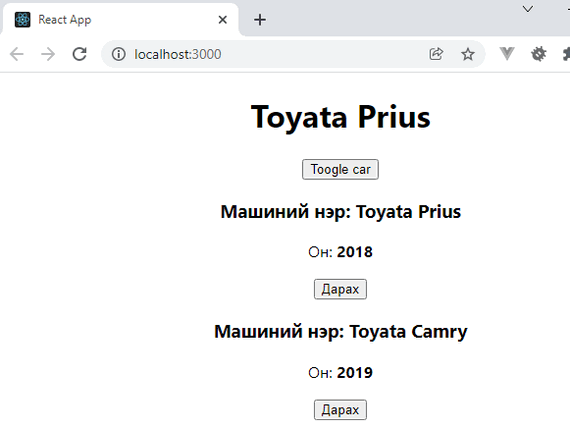The width and height of the screenshot is (570, 429).
Task: View site information for localhost
Action: [119, 54]
